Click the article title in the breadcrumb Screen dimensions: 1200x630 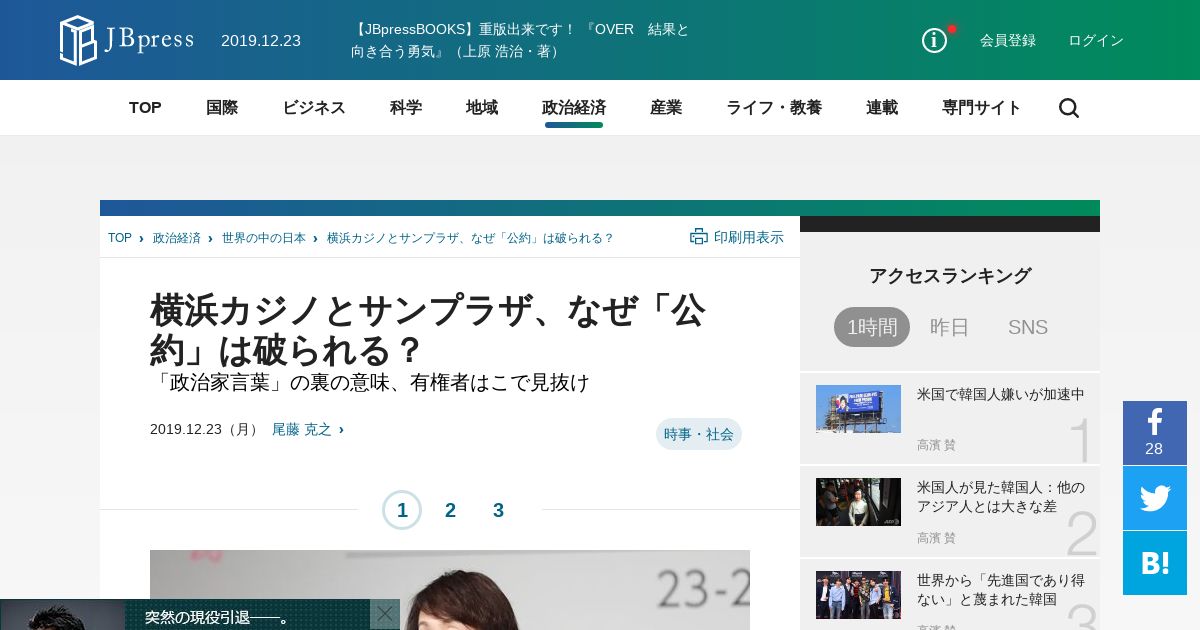pos(471,238)
